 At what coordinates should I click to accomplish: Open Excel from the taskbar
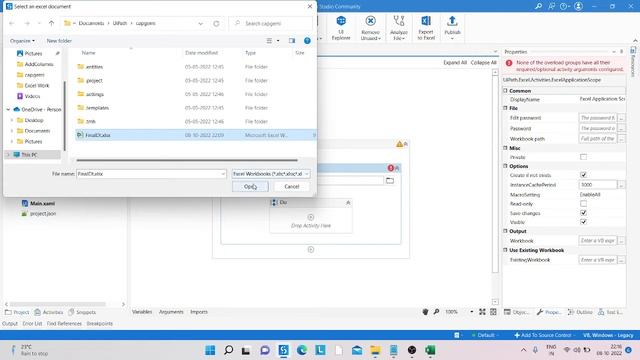tap(430, 350)
